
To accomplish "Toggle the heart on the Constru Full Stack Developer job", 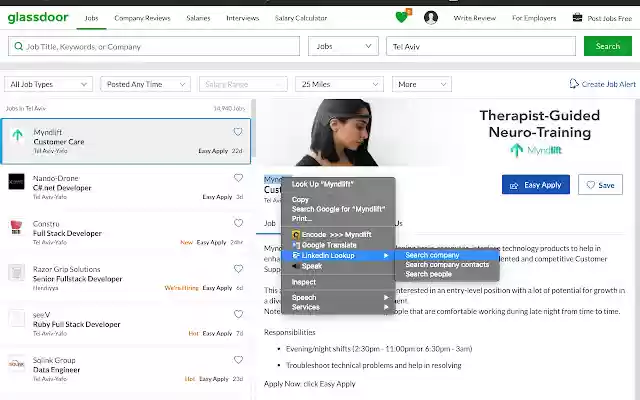I will pyautogui.click(x=238, y=223).
